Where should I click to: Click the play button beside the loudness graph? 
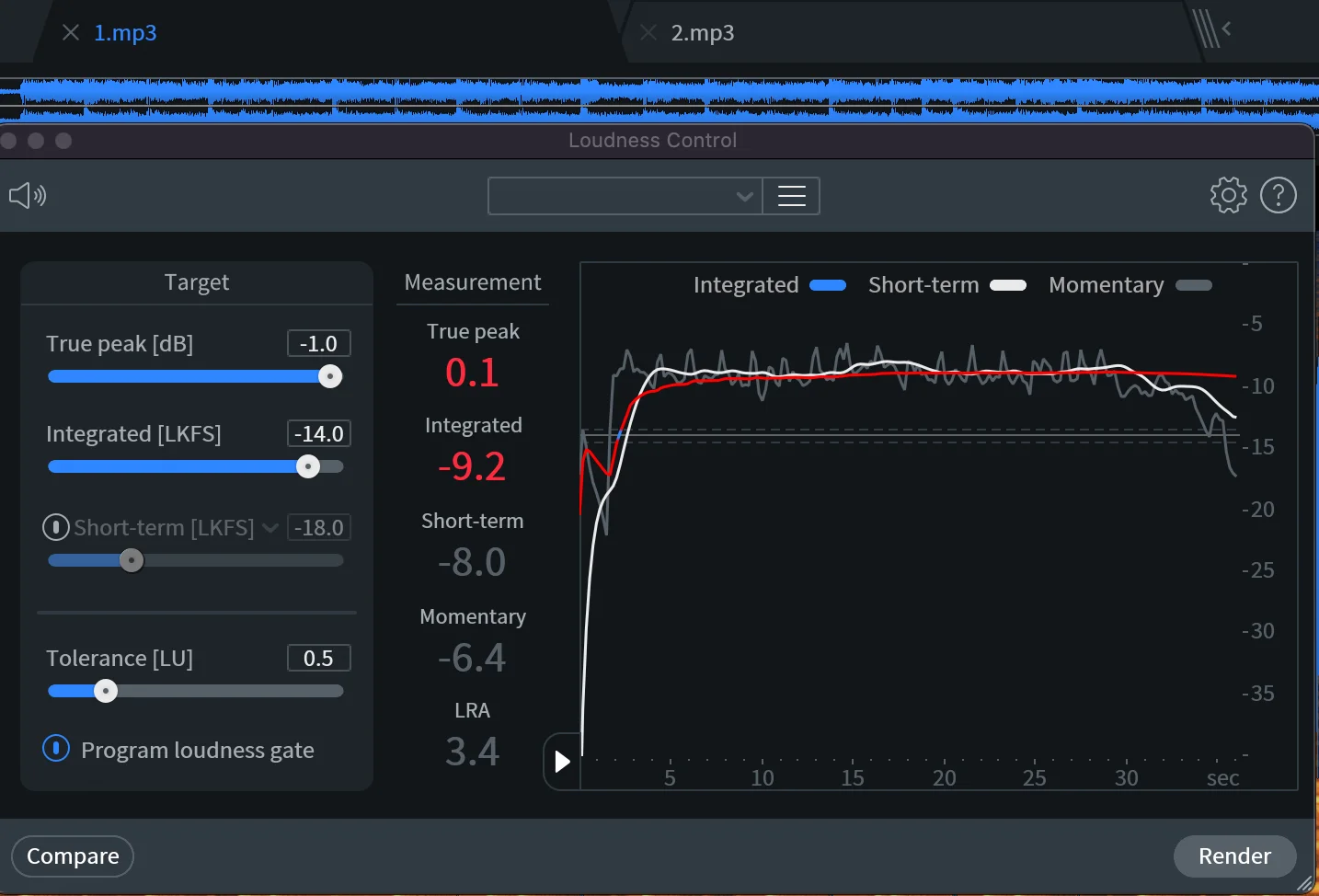(x=562, y=762)
